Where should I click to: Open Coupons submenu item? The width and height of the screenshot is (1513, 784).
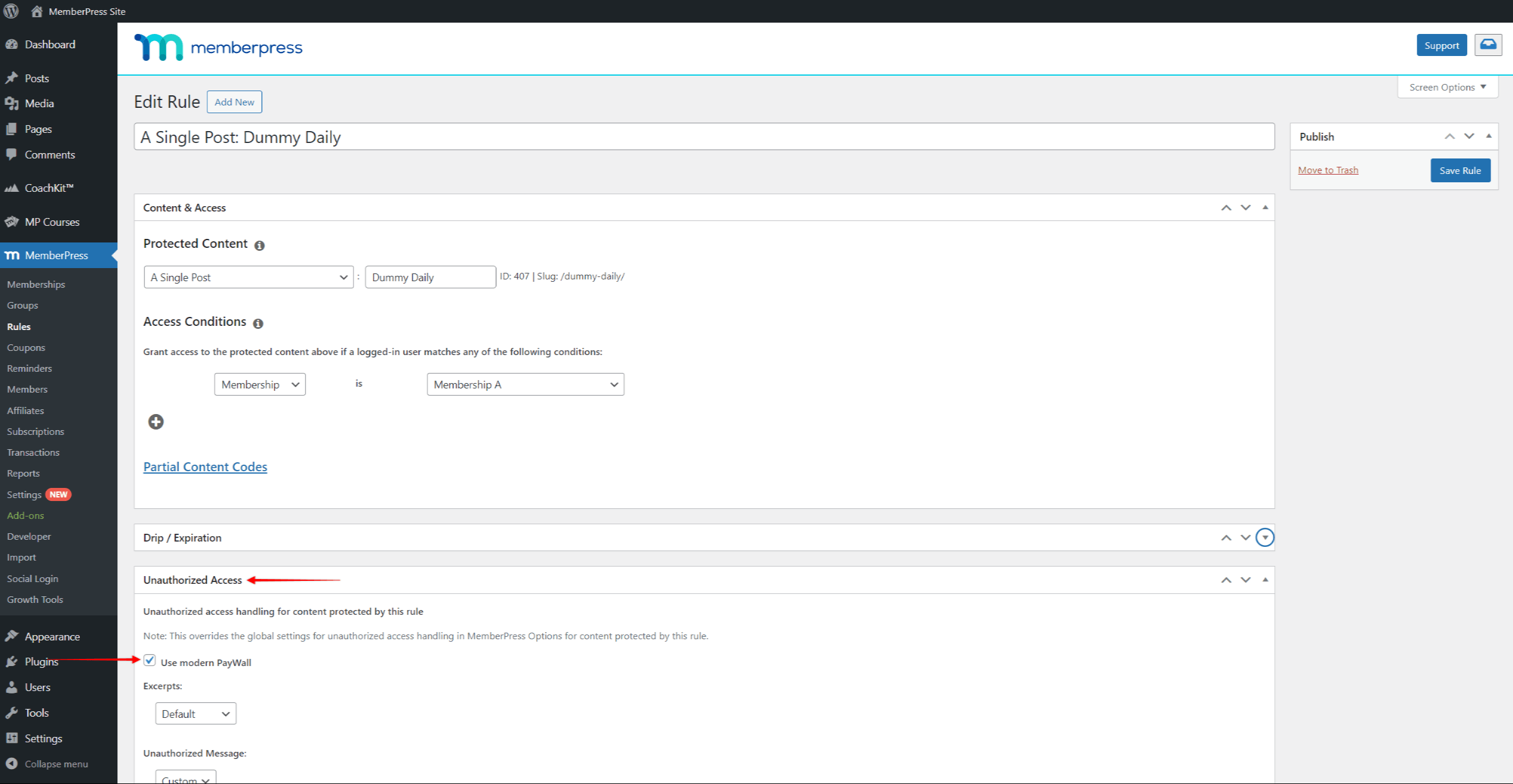coord(26,347)
